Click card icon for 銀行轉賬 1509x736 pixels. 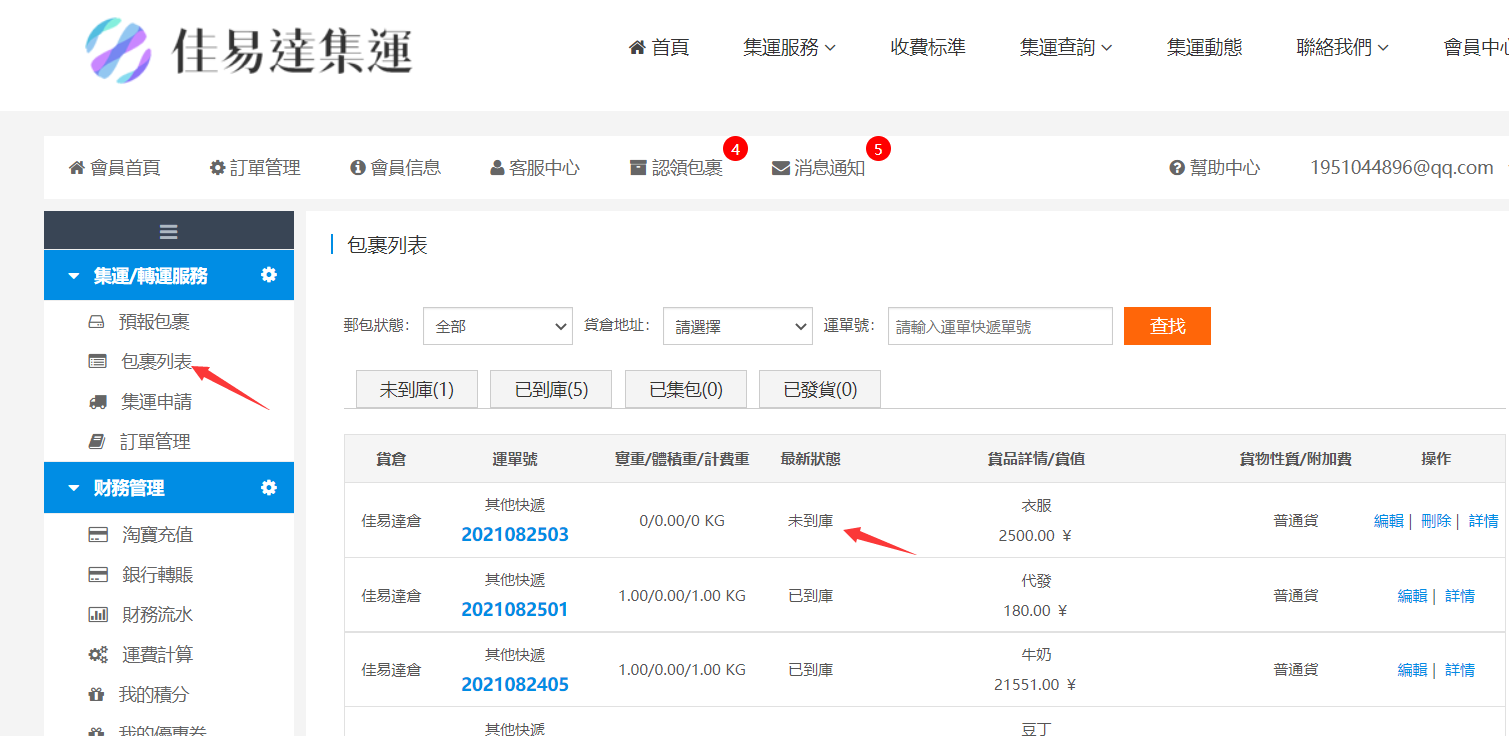[x=98, y=575]
